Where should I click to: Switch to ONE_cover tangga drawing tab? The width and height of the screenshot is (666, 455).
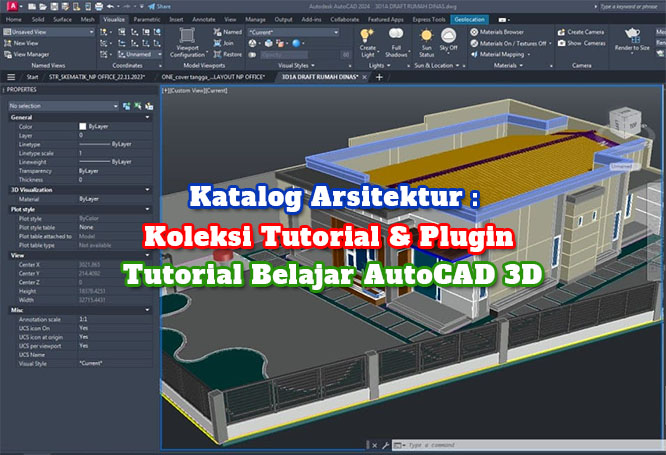point(213,77)
